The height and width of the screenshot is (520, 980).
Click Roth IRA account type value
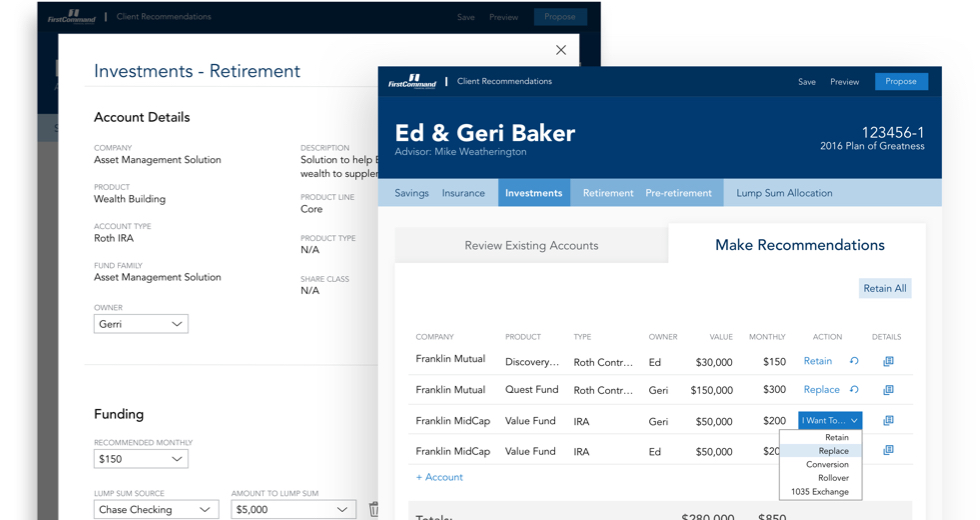click(x=114, y=238)
